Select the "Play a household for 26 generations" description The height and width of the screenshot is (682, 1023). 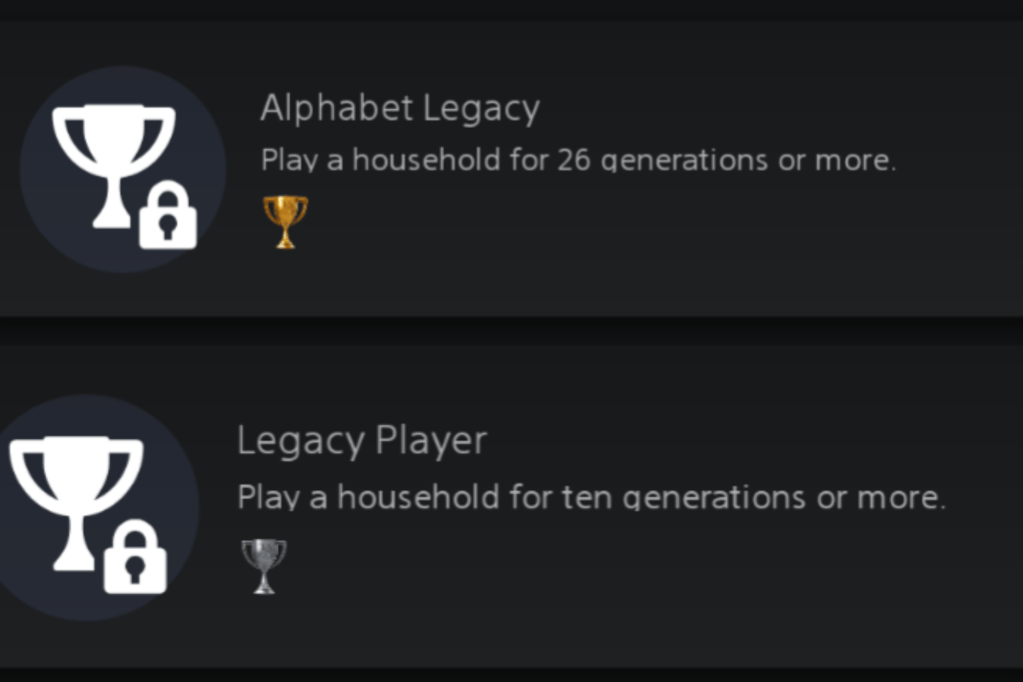pos(578,160)
